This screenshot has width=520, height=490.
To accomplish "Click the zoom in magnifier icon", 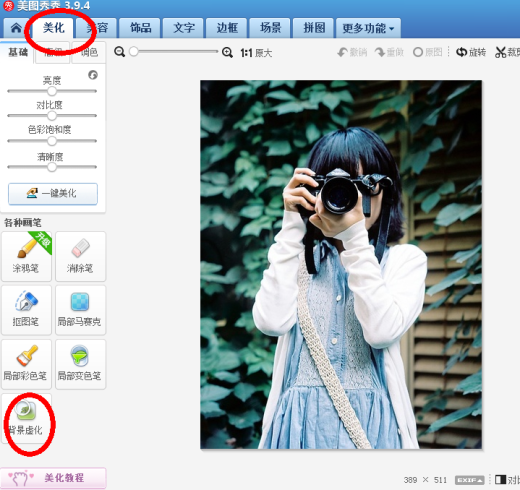I will tap(227, 52).
